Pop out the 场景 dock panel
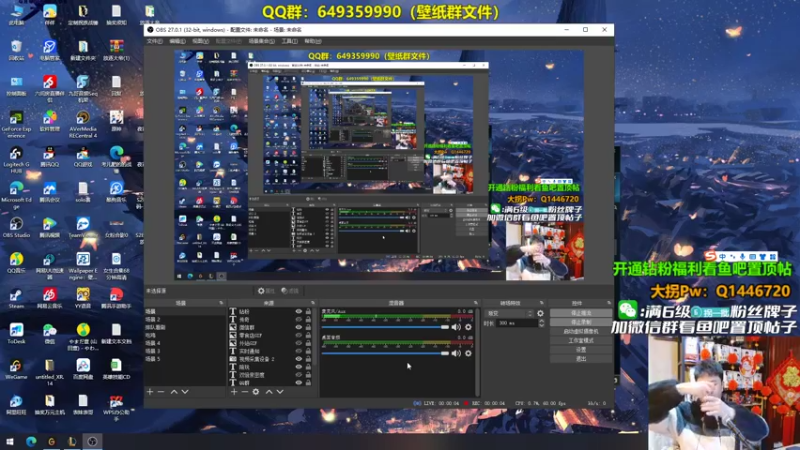 click(x=221, y=303)
